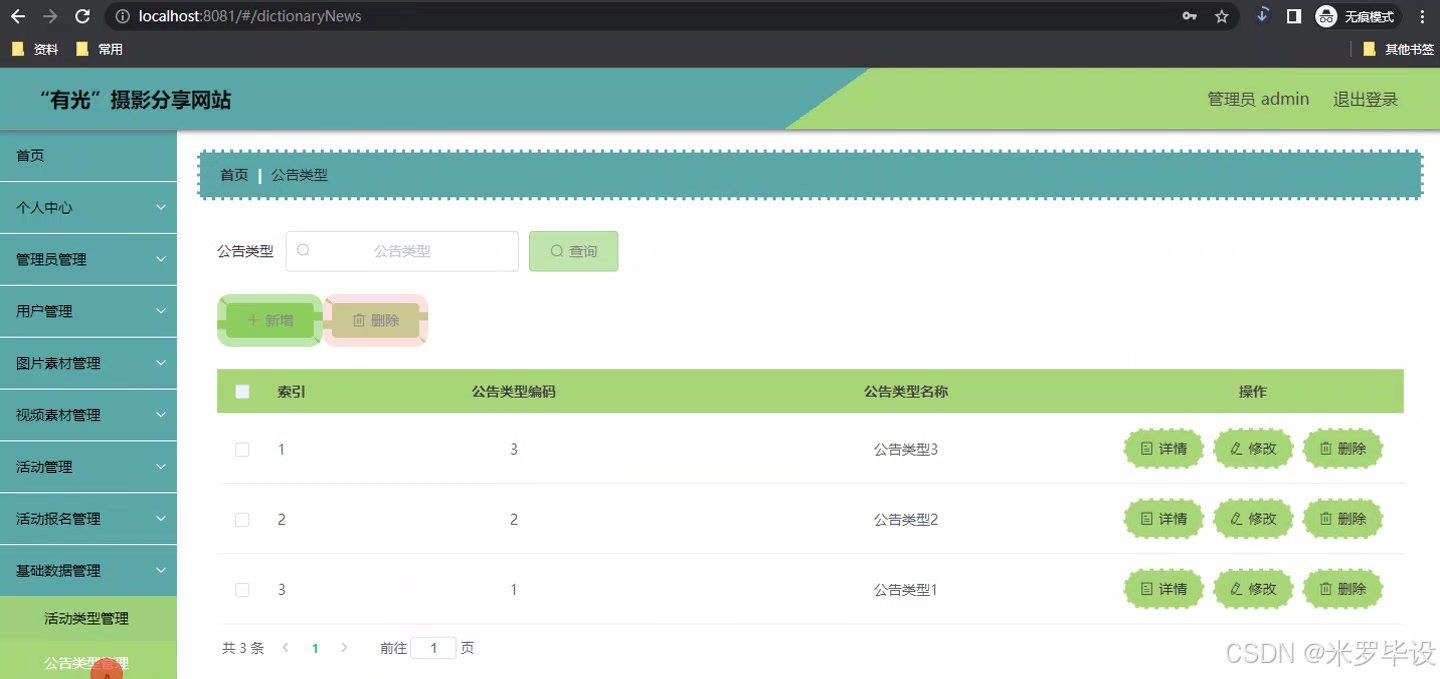
Task: Open 详情 for 公告类型1 row
Action: point(1163,589)
